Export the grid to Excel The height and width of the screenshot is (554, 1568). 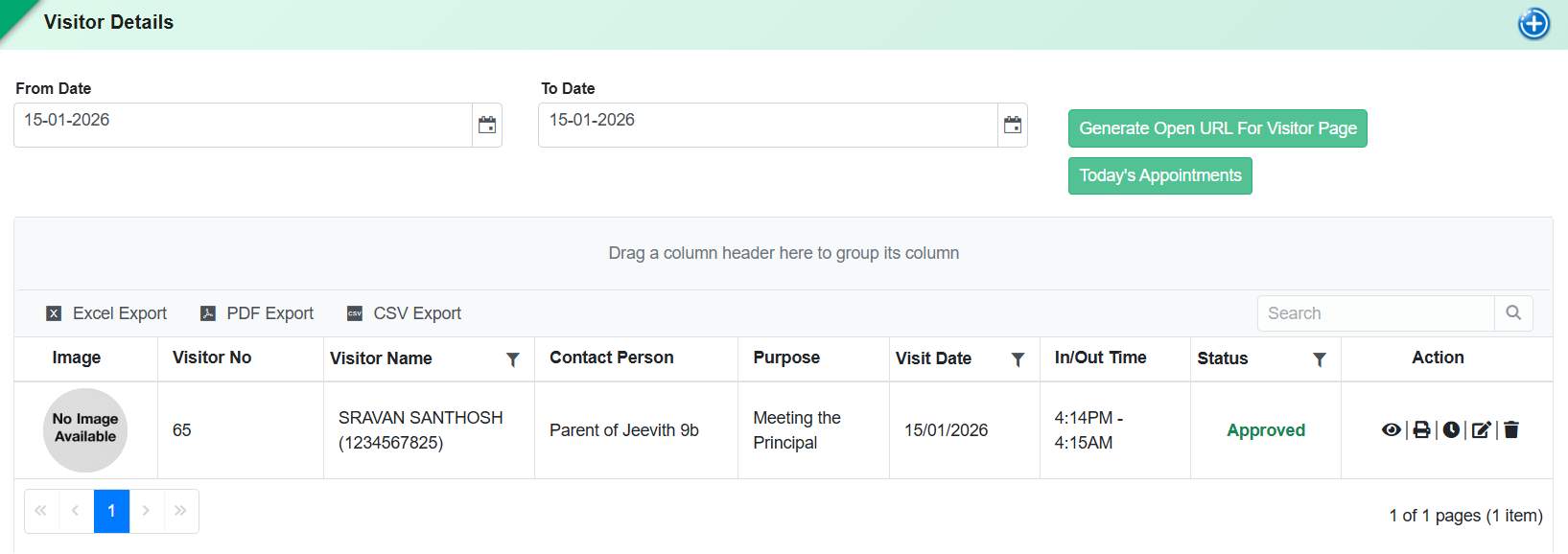106,313
